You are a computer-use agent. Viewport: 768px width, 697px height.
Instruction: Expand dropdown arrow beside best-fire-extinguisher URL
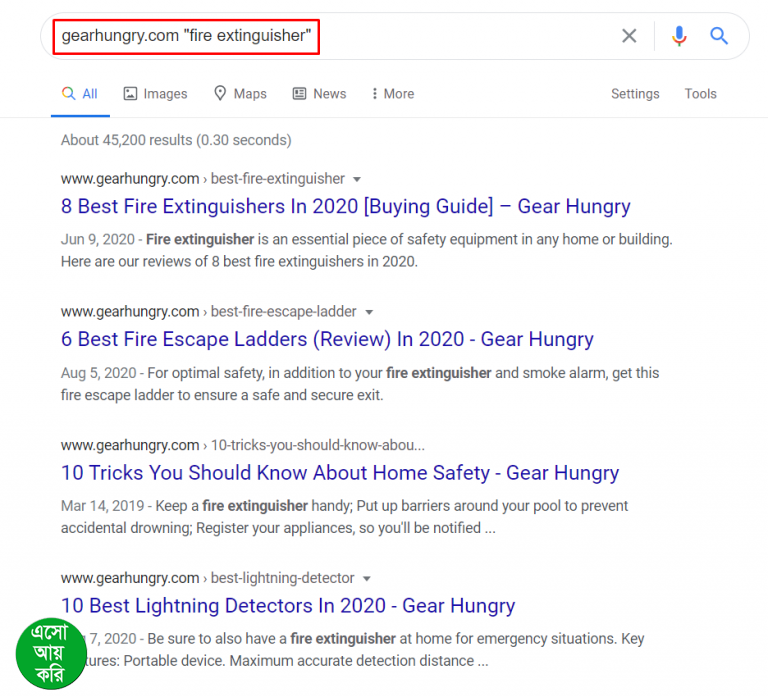tap(356, 179)
